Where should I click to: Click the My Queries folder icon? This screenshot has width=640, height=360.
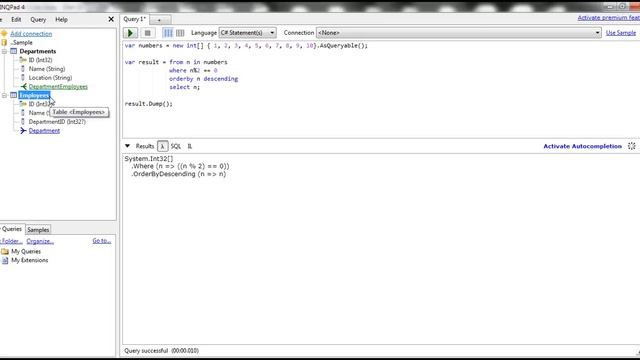[x=5, y=251]
